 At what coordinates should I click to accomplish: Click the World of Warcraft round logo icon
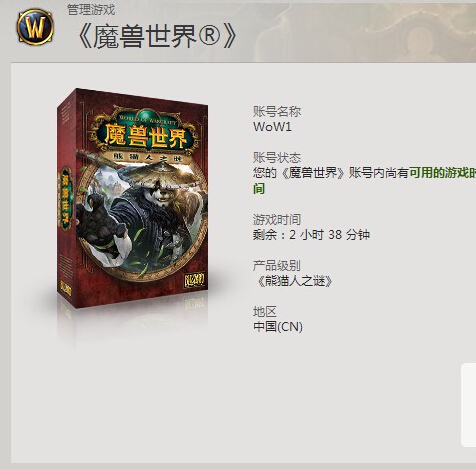[x=35, y=27]
